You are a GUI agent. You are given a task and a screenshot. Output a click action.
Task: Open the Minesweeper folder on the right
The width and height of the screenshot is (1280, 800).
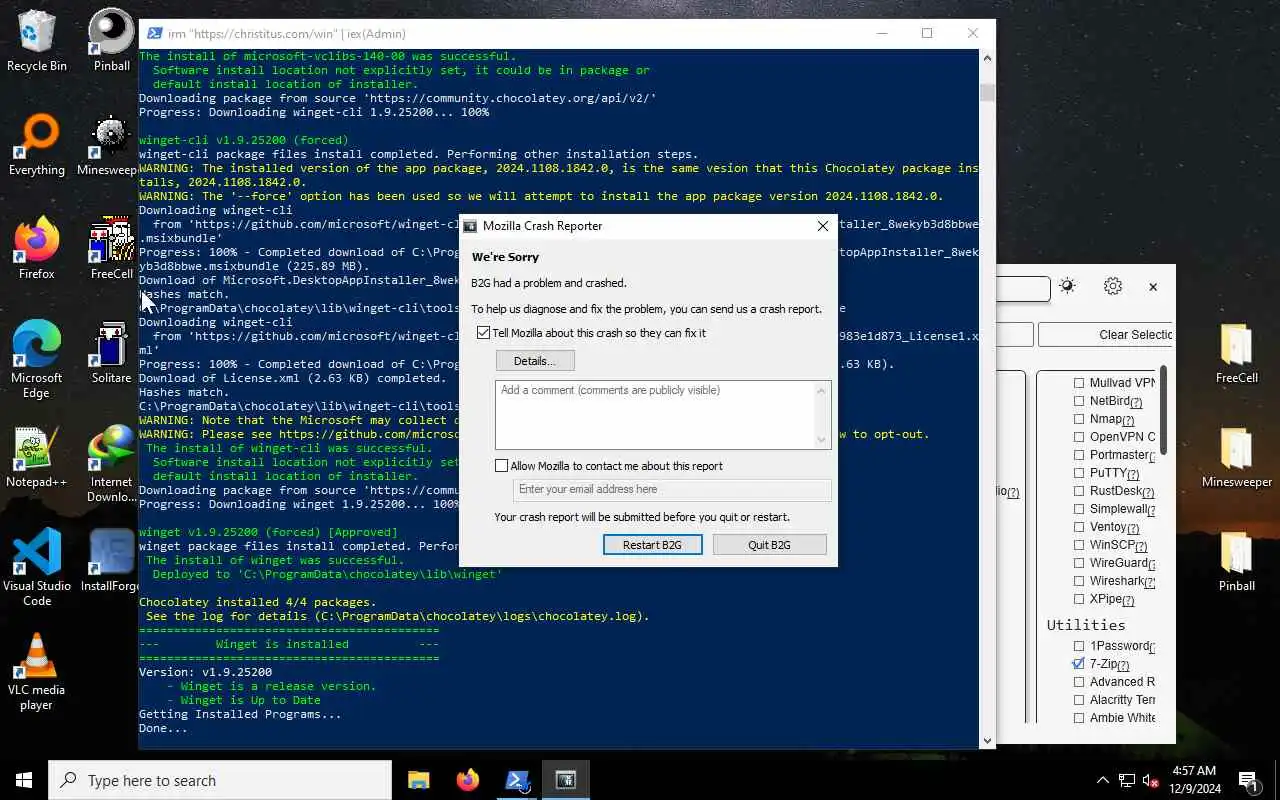click(1237, 458)
